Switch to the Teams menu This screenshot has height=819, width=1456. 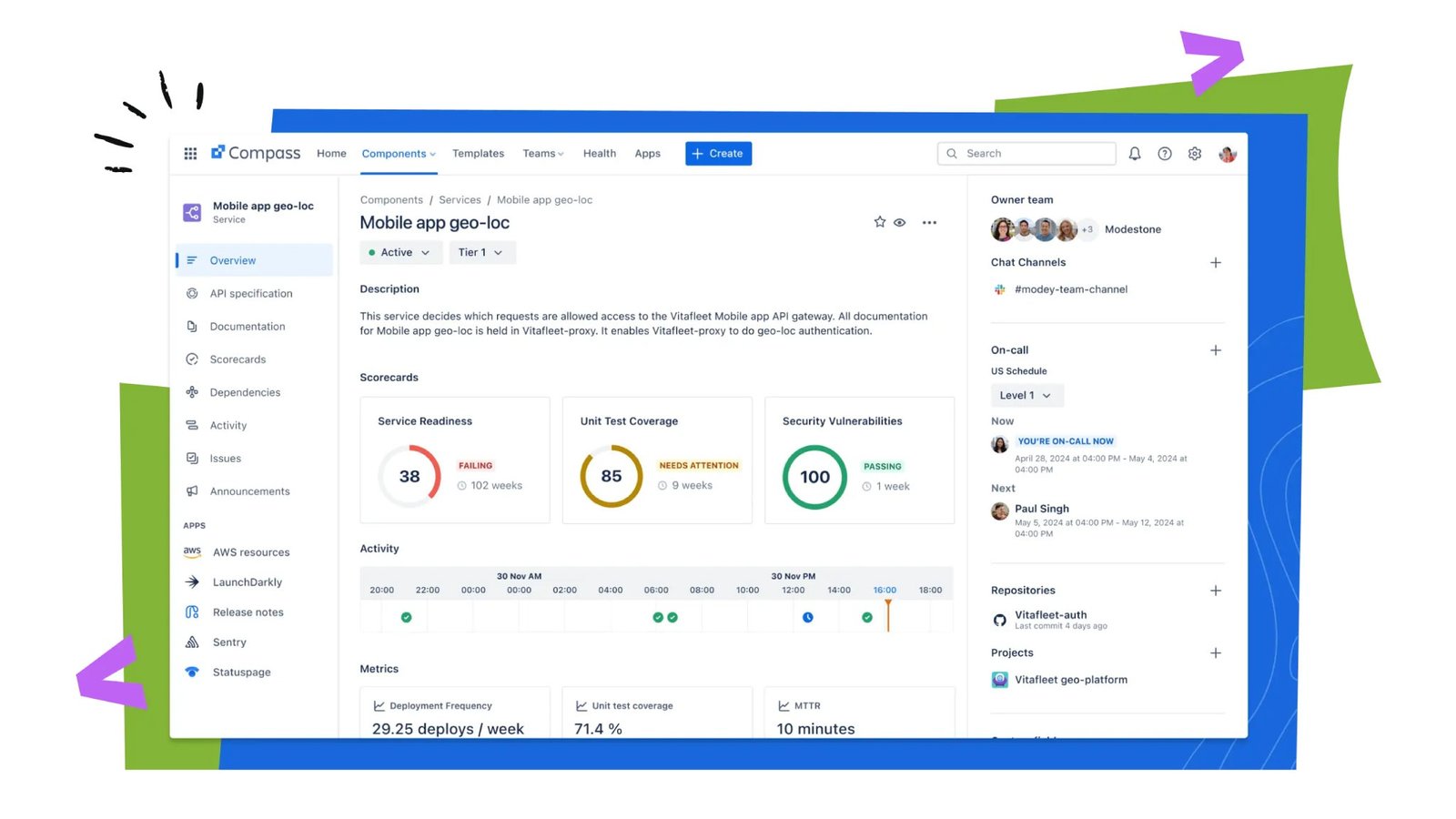pyautogui.click(x=542, y=153)
